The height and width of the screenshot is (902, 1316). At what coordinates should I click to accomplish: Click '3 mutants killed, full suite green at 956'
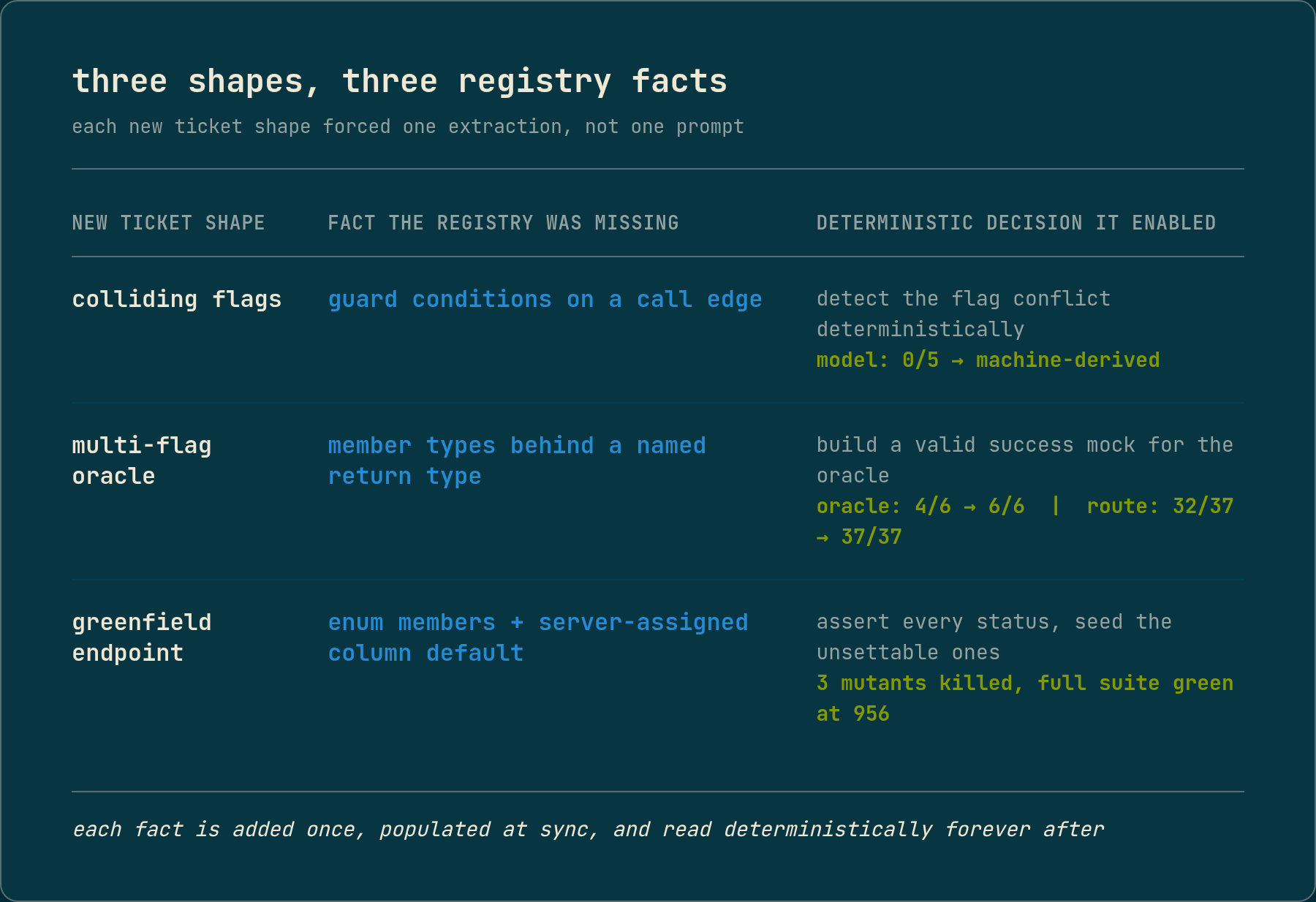pyautogui.click(x=1025, y=698)
